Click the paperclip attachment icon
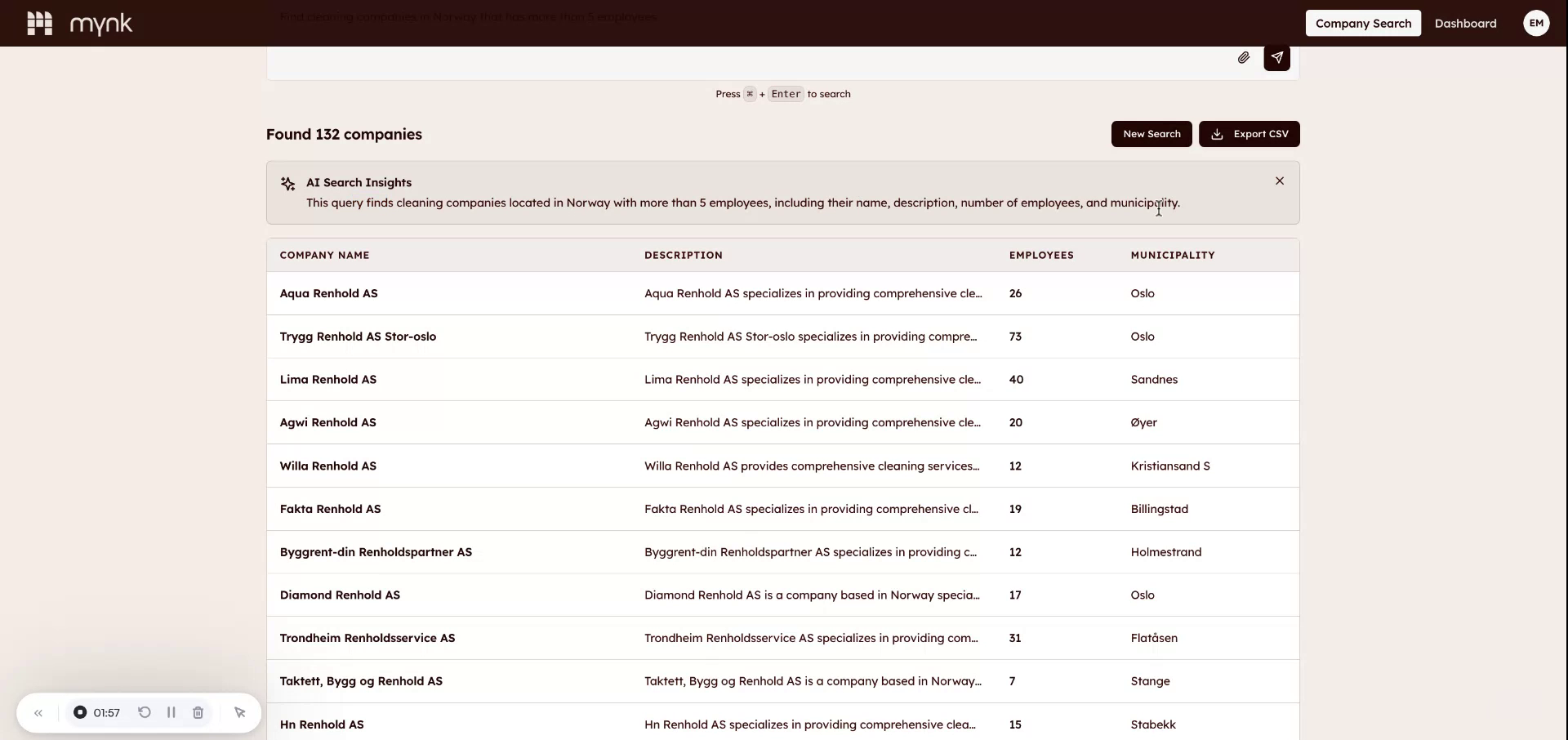Screen dimensions: 1568x740 pos(1244,58)
